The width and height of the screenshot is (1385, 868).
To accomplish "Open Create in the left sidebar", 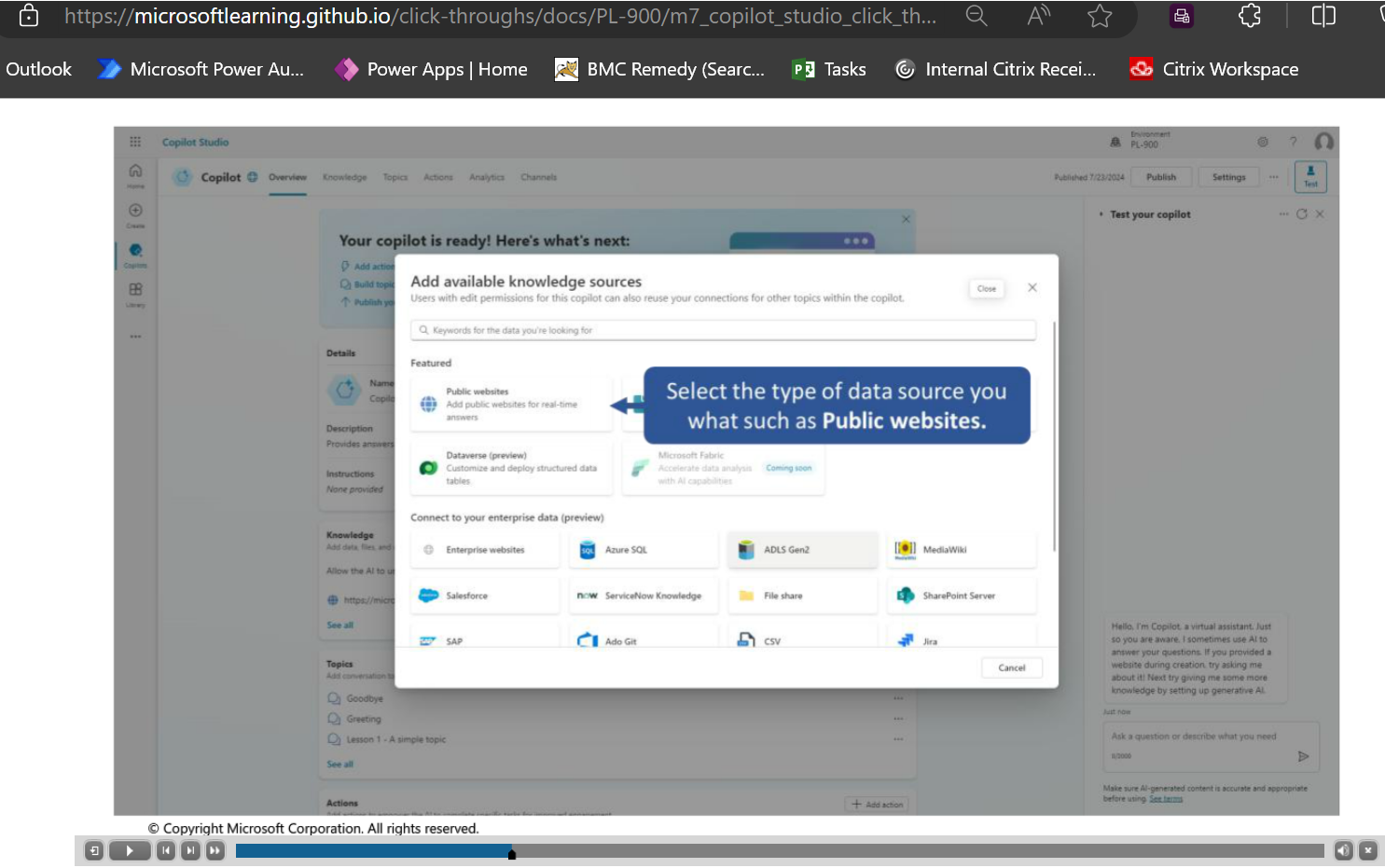I will pos(135,214).
